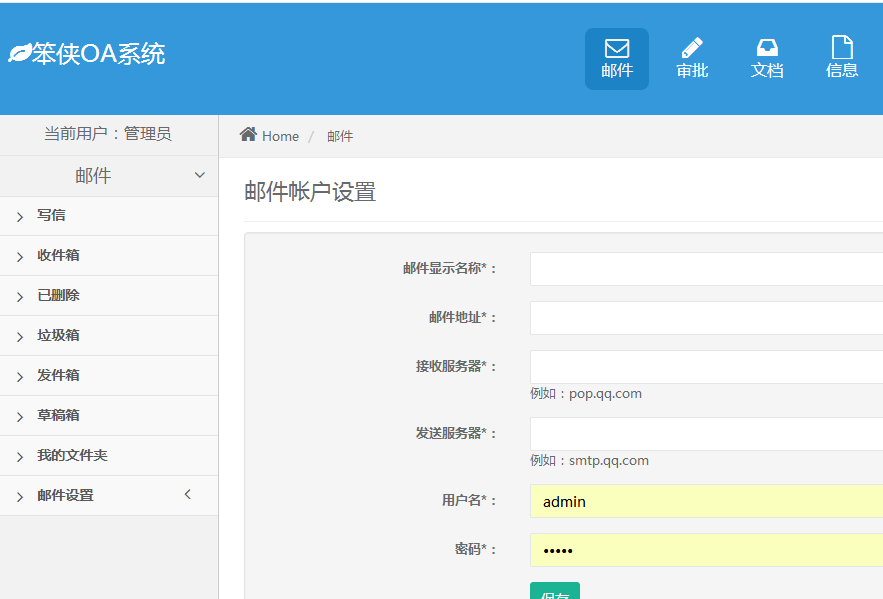Click the 用户名 field containing admin
The image size is (883, 599).
coord(706,500)
